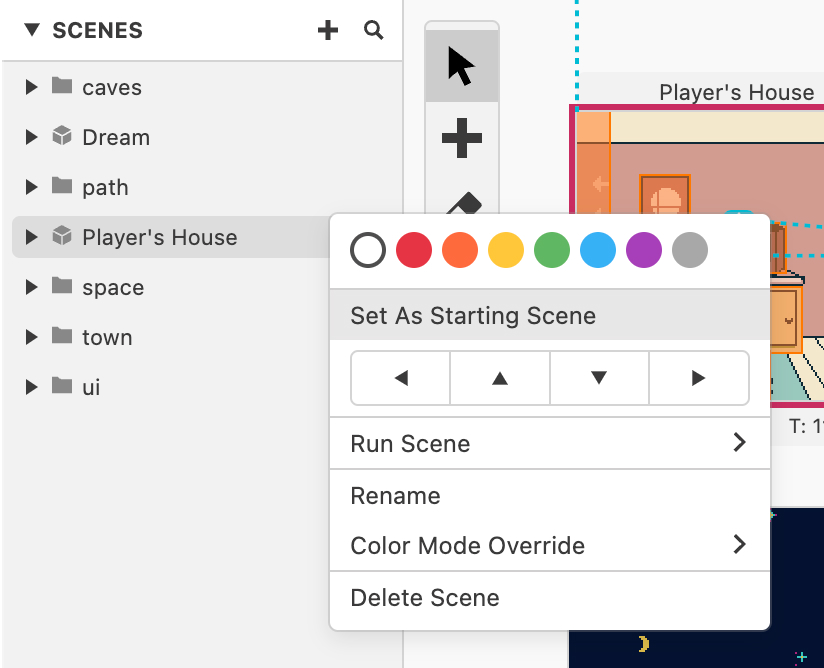This screenshot has height=668, width=824.
Task: Click Delete Scene option
Action: click(425, 598)
